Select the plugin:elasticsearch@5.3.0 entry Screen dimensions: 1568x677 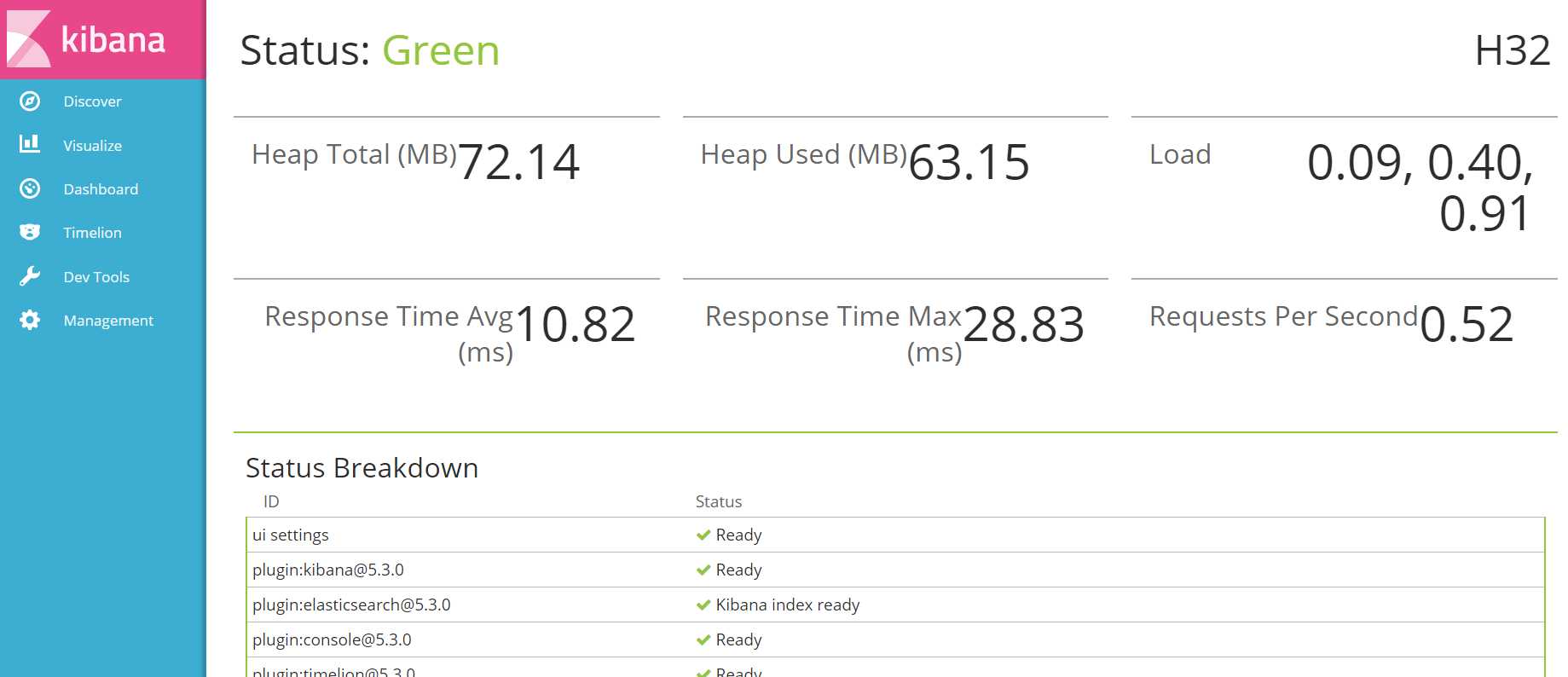click(x=351, y=605)
